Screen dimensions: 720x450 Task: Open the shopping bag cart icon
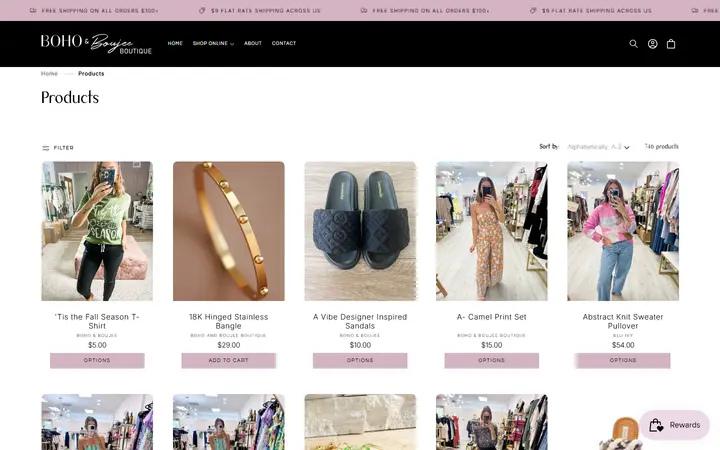click(x=671, y=44)
